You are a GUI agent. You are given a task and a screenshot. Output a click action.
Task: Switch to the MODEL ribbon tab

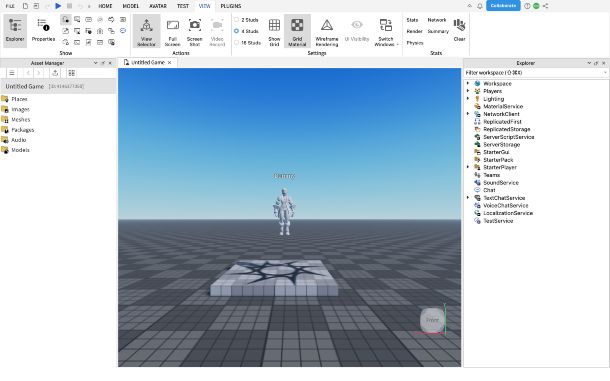pyautogui.click(x=131, y=6)
